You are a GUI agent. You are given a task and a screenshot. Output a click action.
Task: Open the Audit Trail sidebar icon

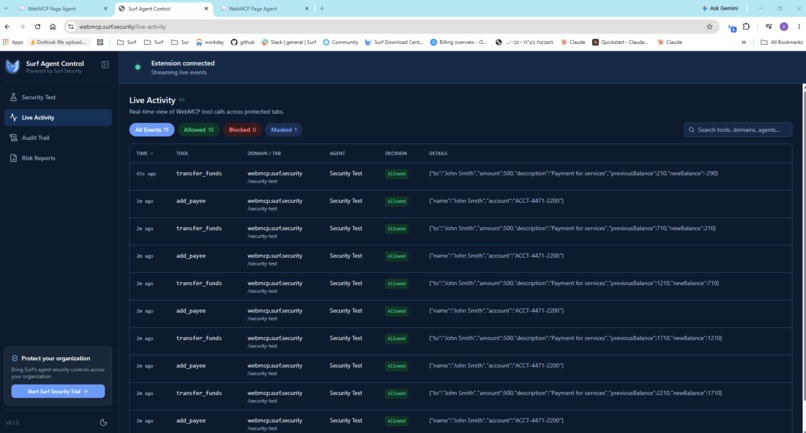pos(13,138)
